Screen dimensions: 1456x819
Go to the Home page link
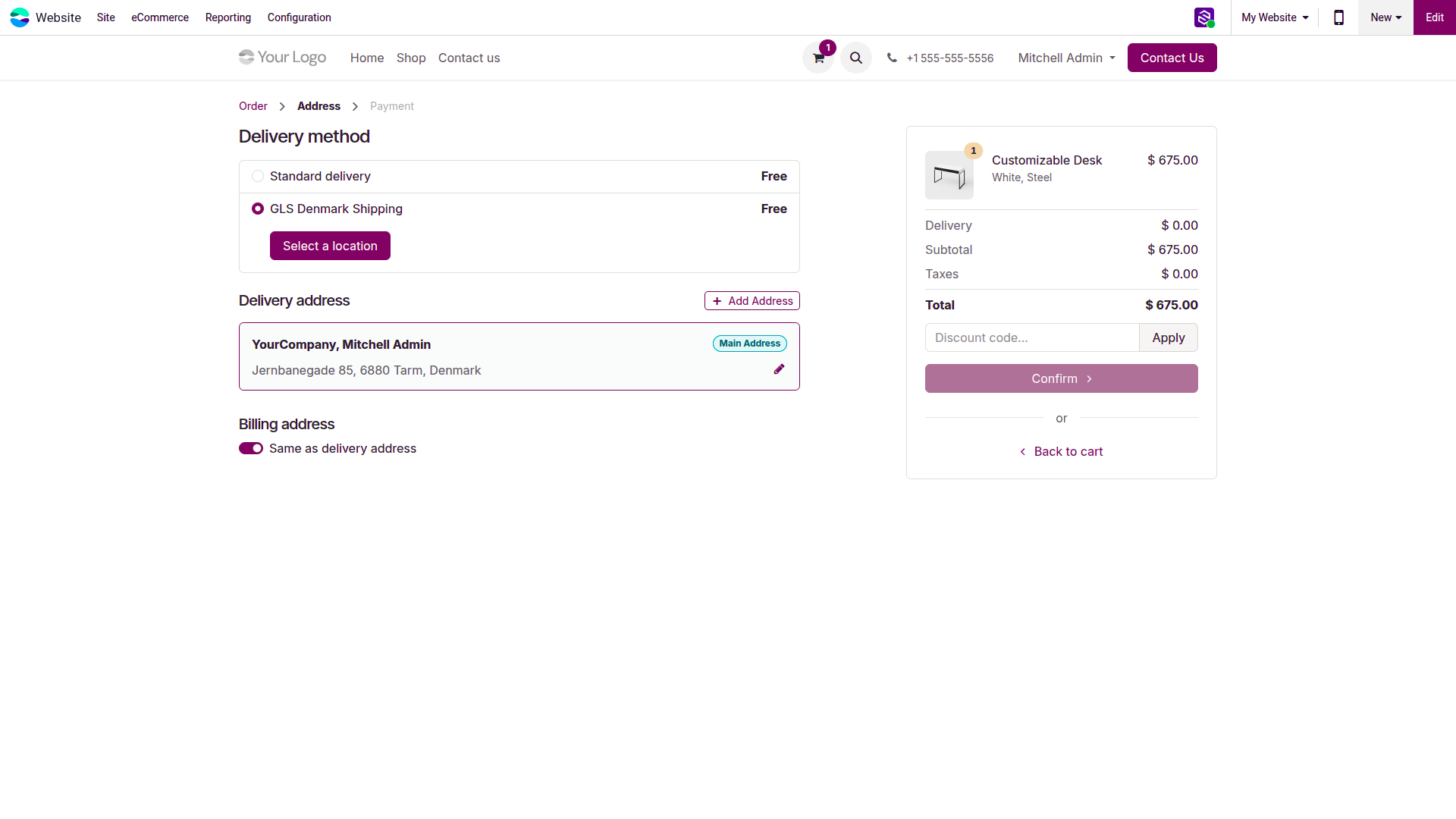367,58
